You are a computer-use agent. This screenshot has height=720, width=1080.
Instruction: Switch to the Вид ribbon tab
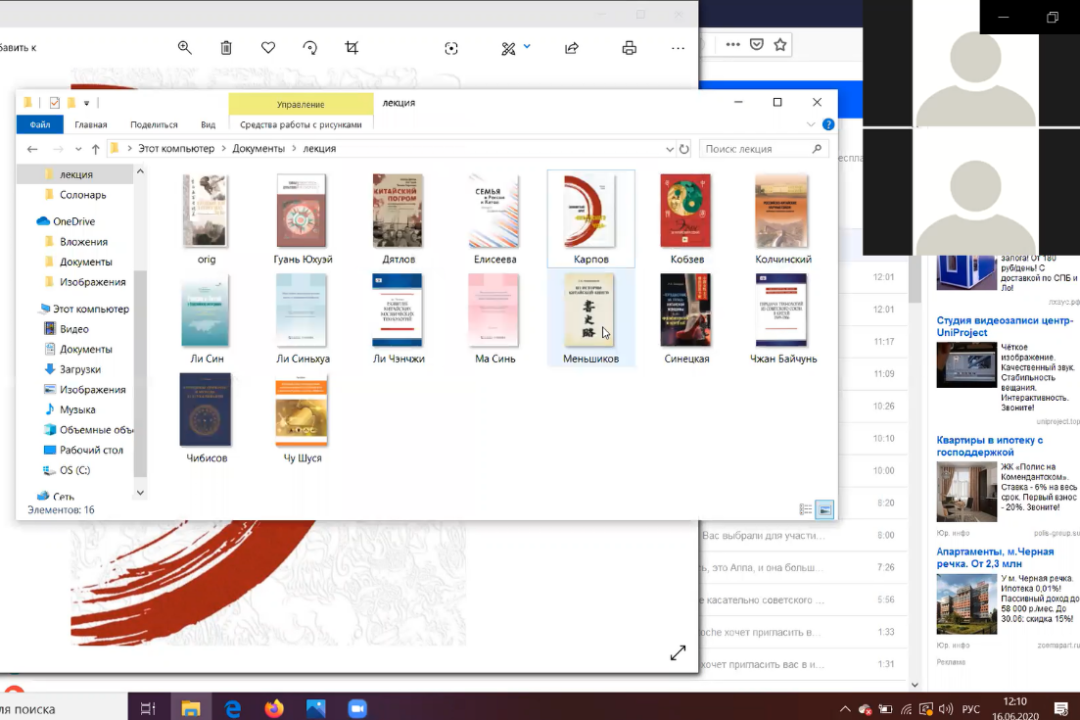click(208, 125)
